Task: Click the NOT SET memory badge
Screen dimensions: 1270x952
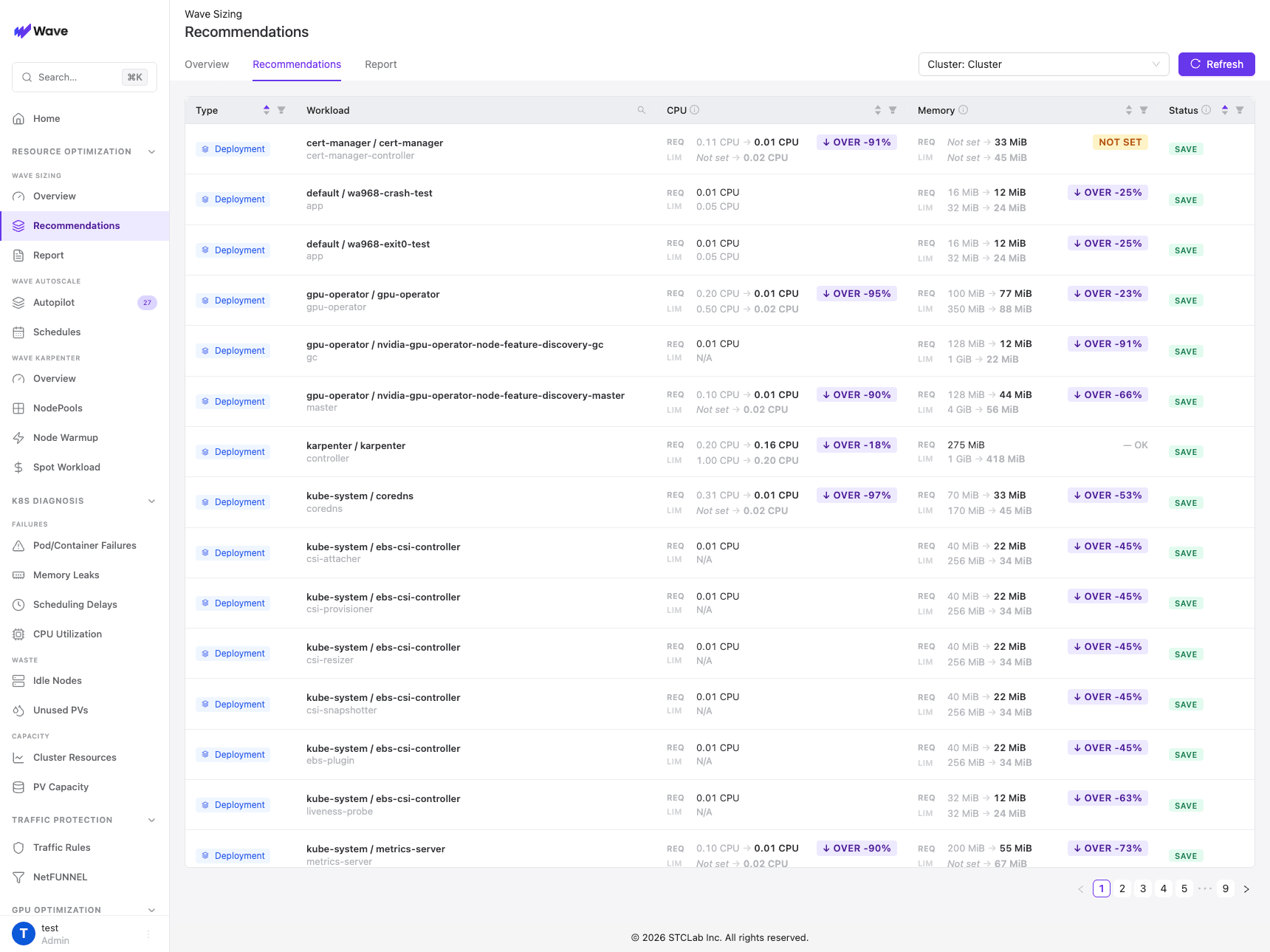Action: point(1120,143)
